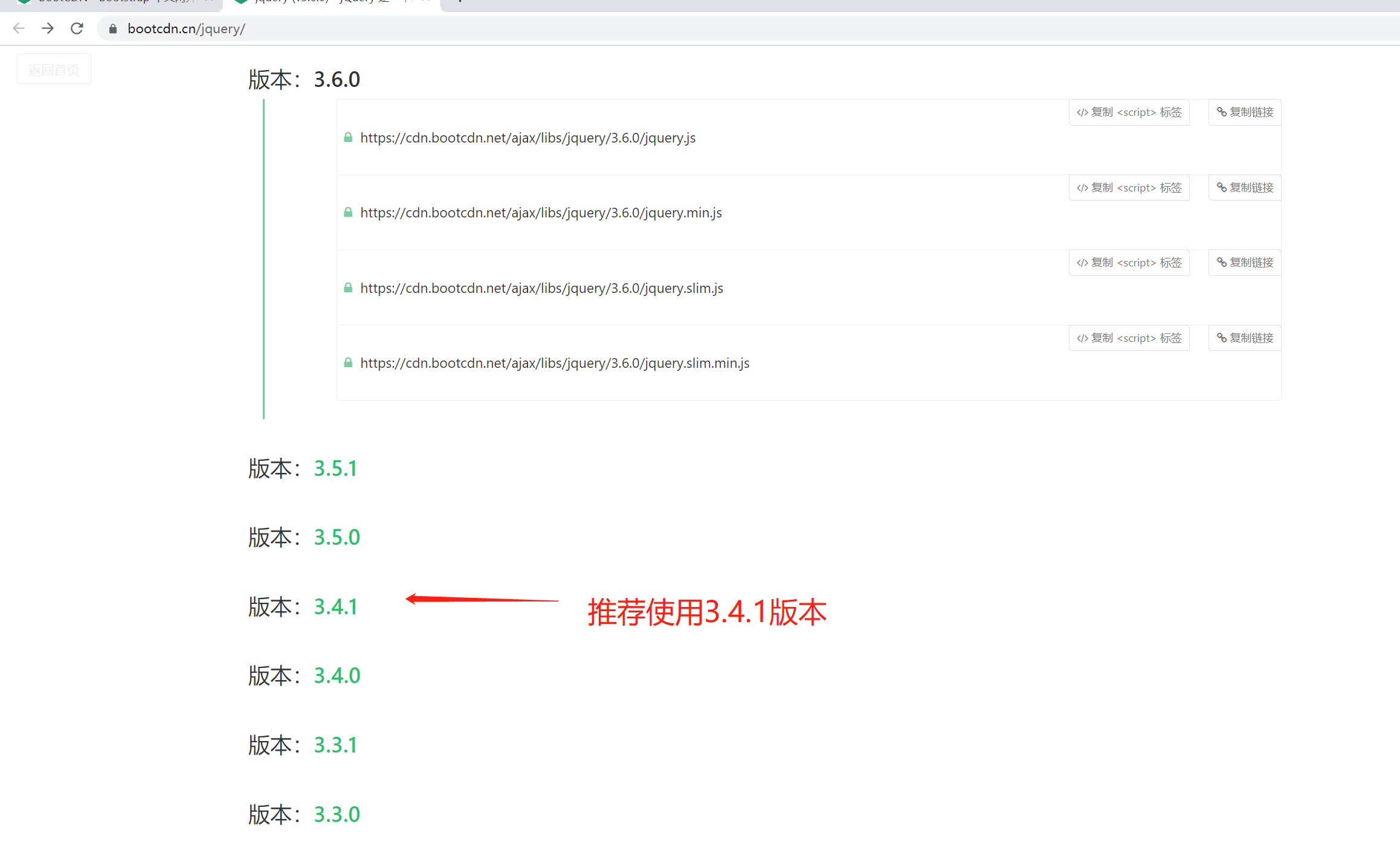This screenshot has width=1400, height=857.
Task: Click browser back arrow icon
Action: (19, 28)
